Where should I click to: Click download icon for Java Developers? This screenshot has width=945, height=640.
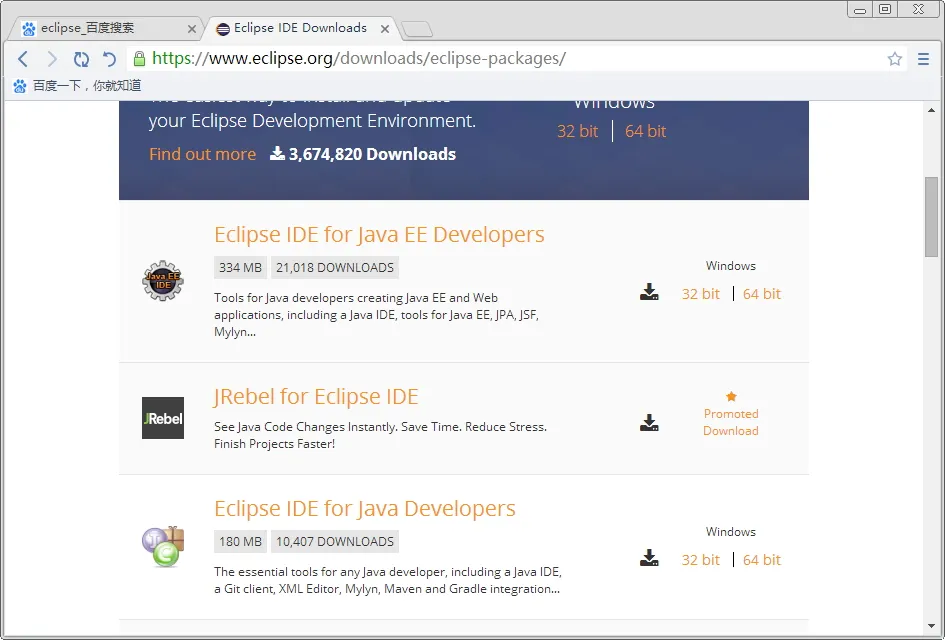click(x=650, y=558)
